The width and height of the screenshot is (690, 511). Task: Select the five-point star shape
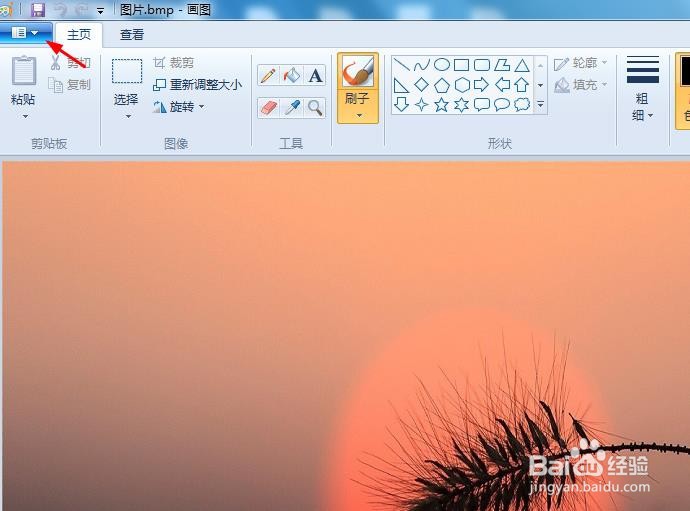click(x=441, y=105)
